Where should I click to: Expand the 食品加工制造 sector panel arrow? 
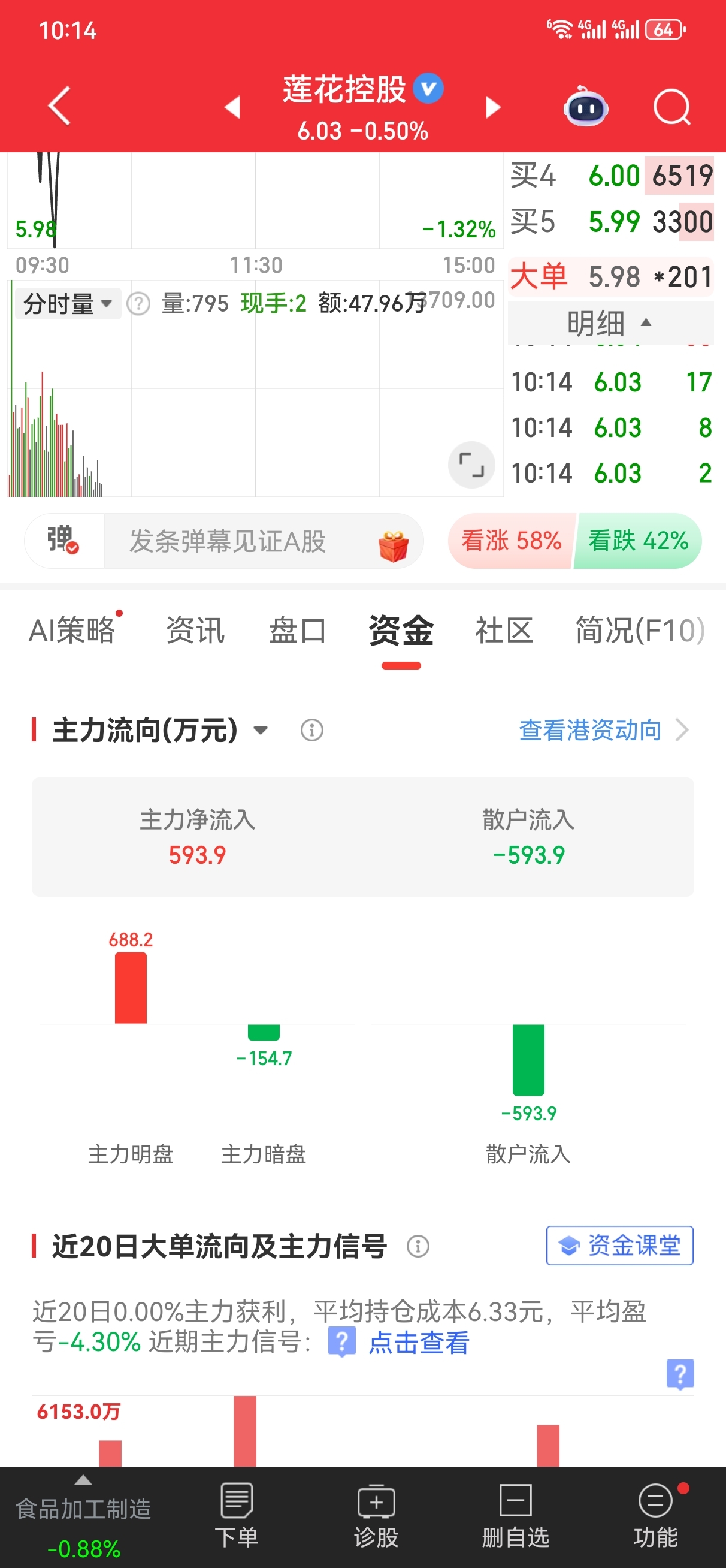[x=83, y=1480]
